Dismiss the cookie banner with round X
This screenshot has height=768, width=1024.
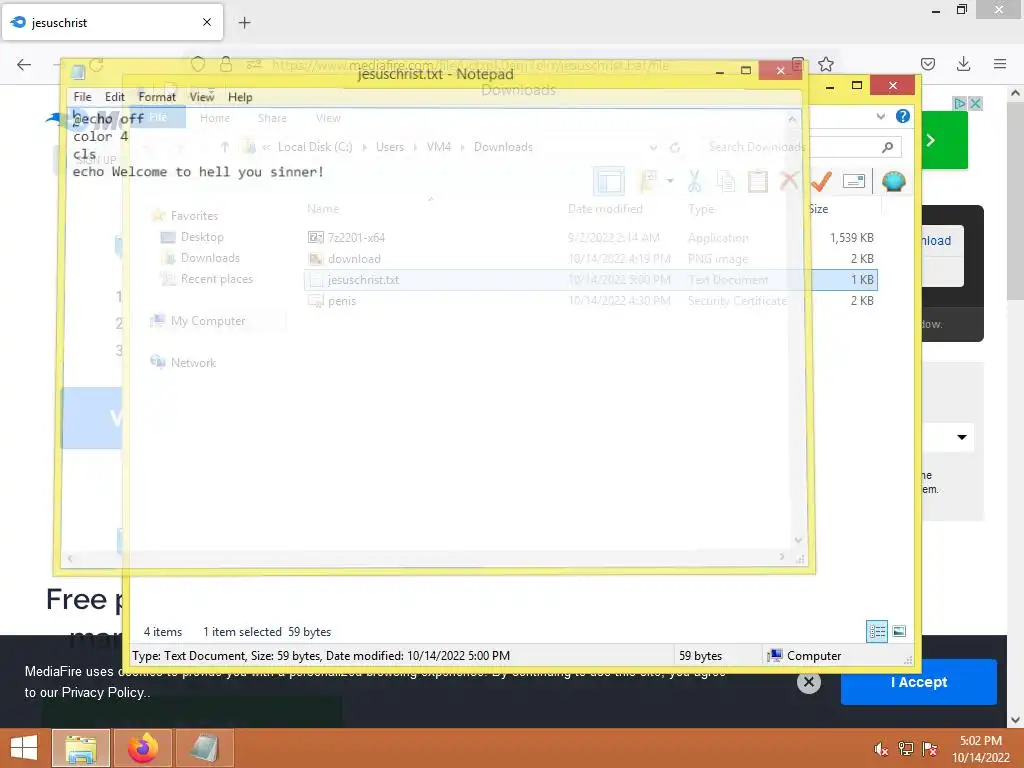point(808,682)
